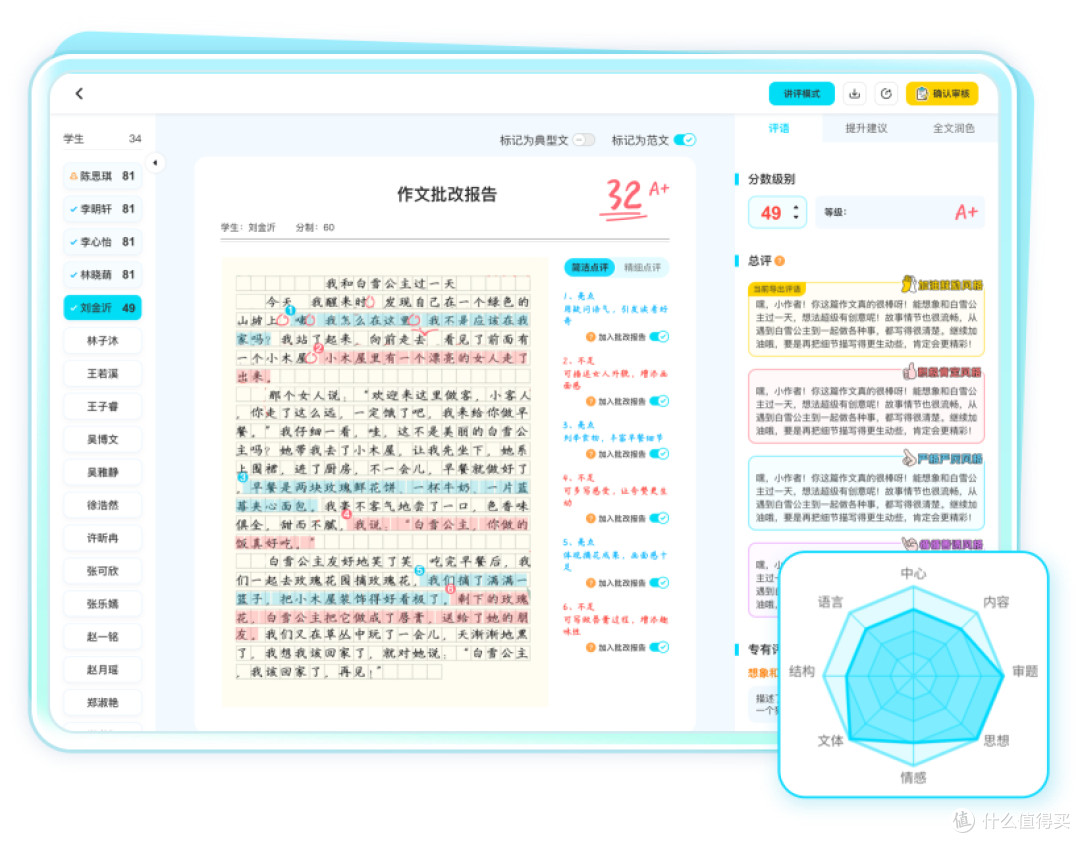Select student 林子沐 in the list
The image size is (1080, 843).
[103, 340]
